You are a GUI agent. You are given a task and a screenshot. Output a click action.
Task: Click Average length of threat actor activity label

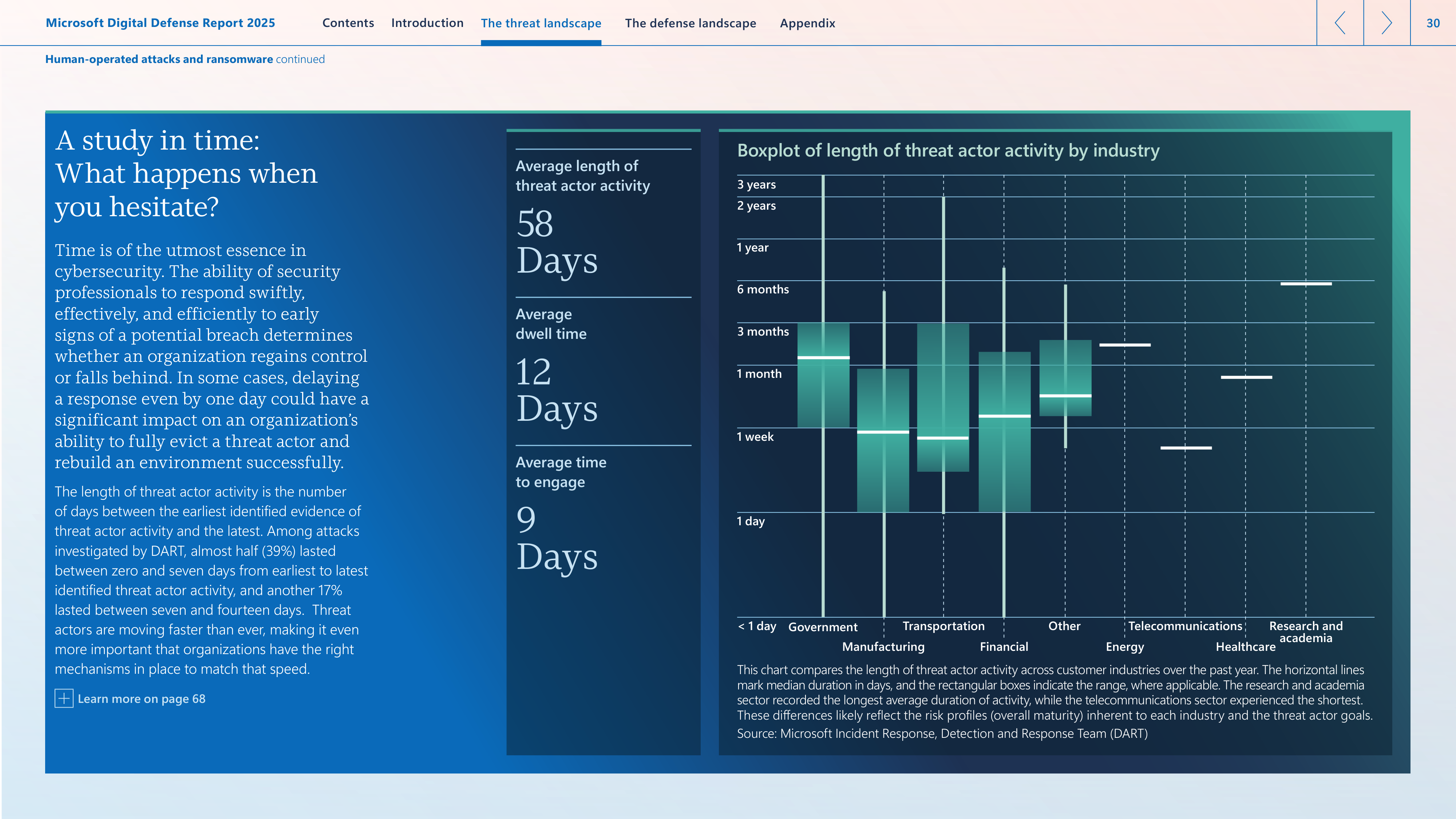(x=583, y=176)
